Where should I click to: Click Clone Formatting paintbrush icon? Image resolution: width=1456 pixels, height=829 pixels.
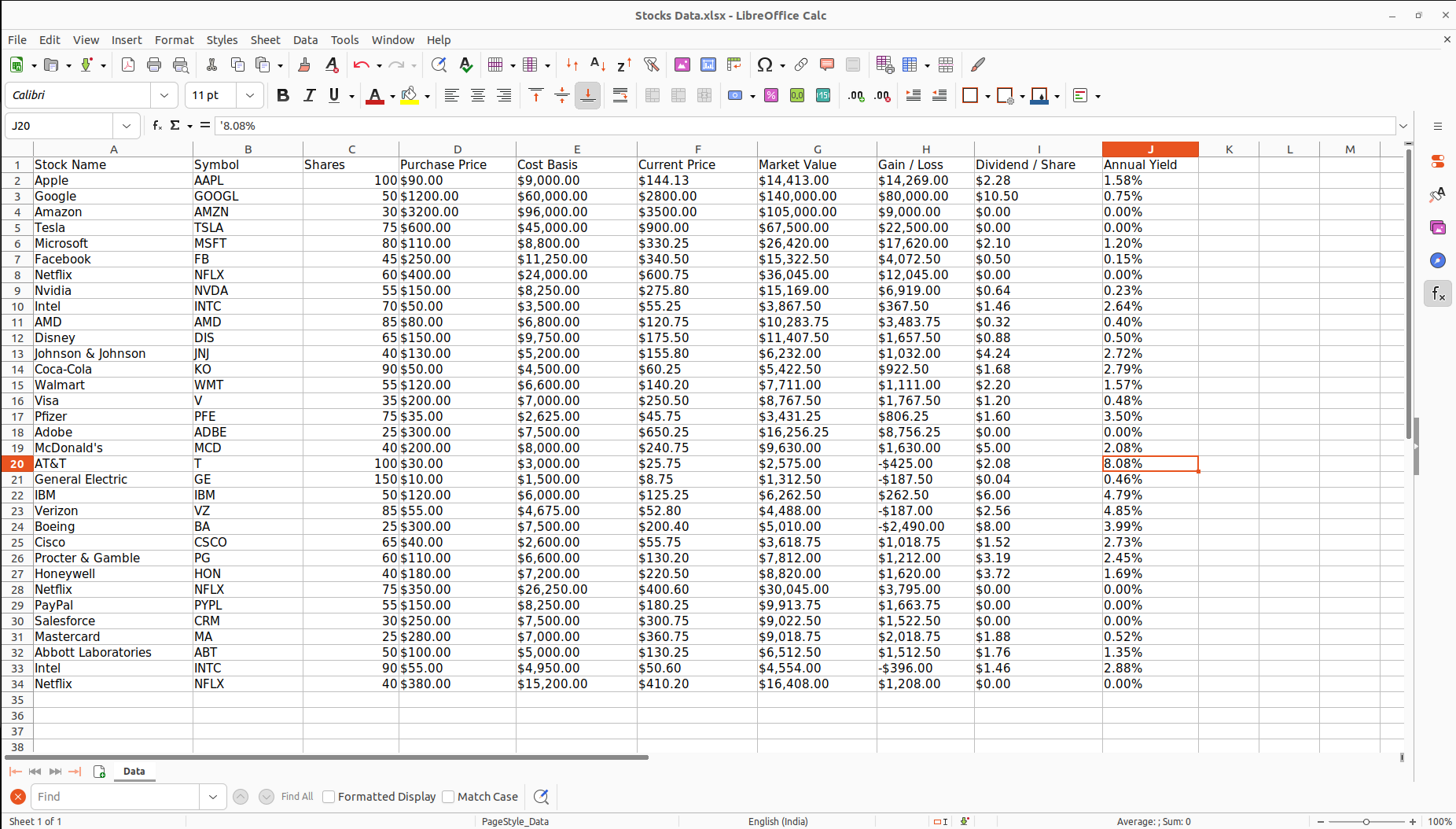point(304,64)
